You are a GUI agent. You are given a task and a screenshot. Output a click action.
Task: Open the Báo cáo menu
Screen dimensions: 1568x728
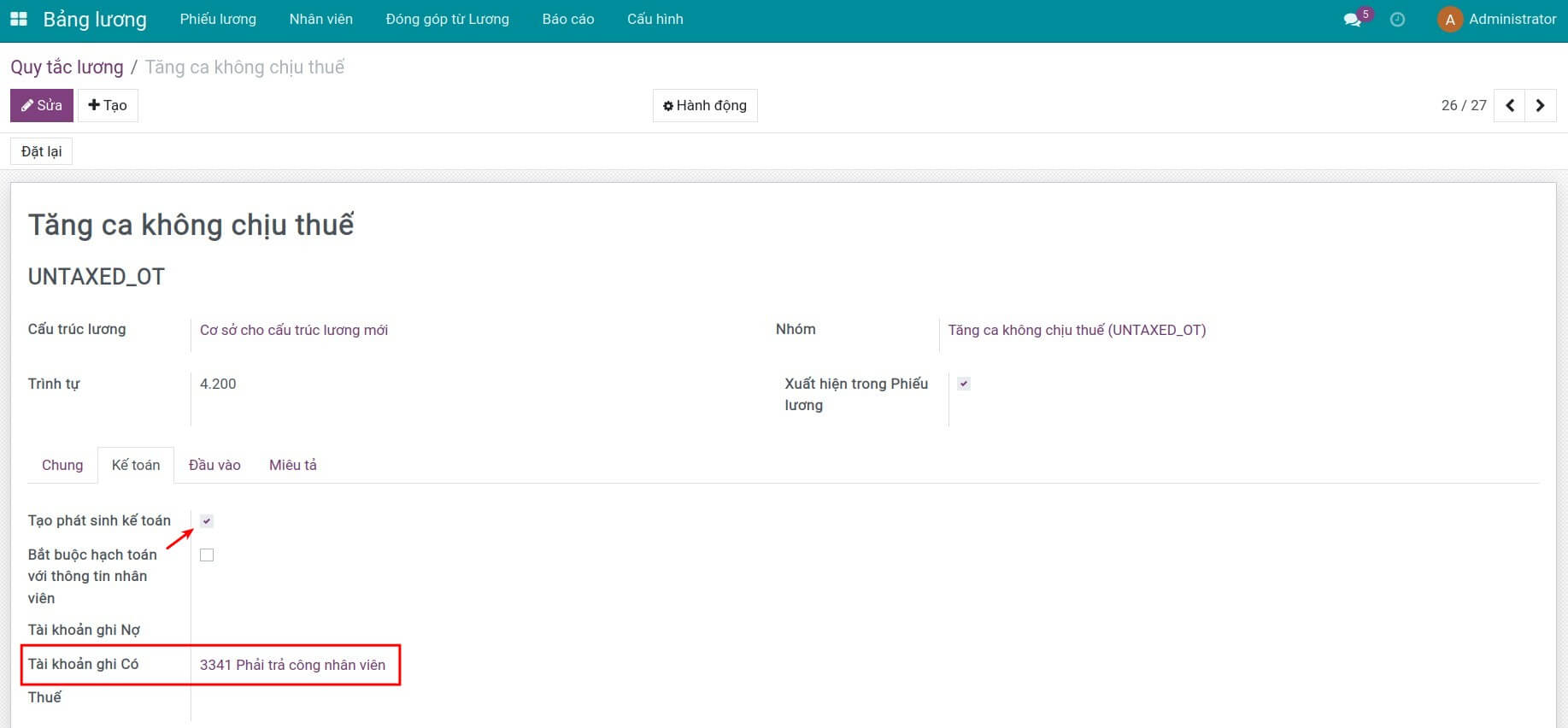[567, 20]
